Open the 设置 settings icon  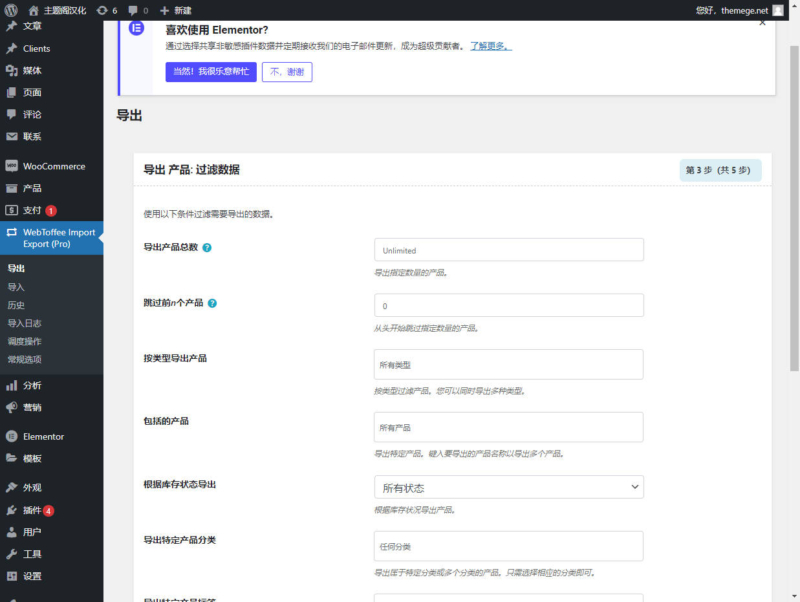[x=11, y=576]
